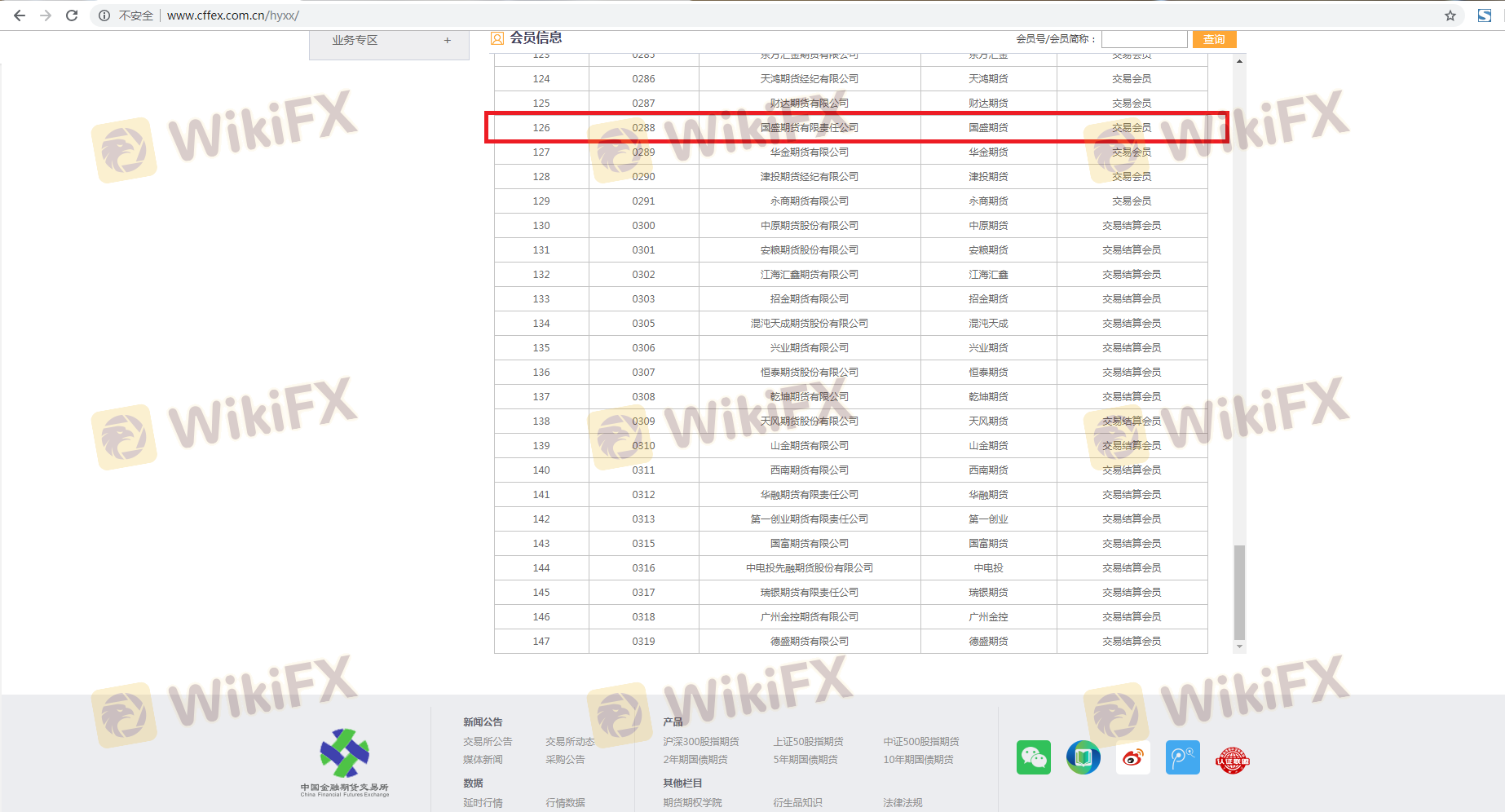Click the table scrollbar up arrow
This screenshot has height=812, width=1505.
click(x=1239, y=61)
